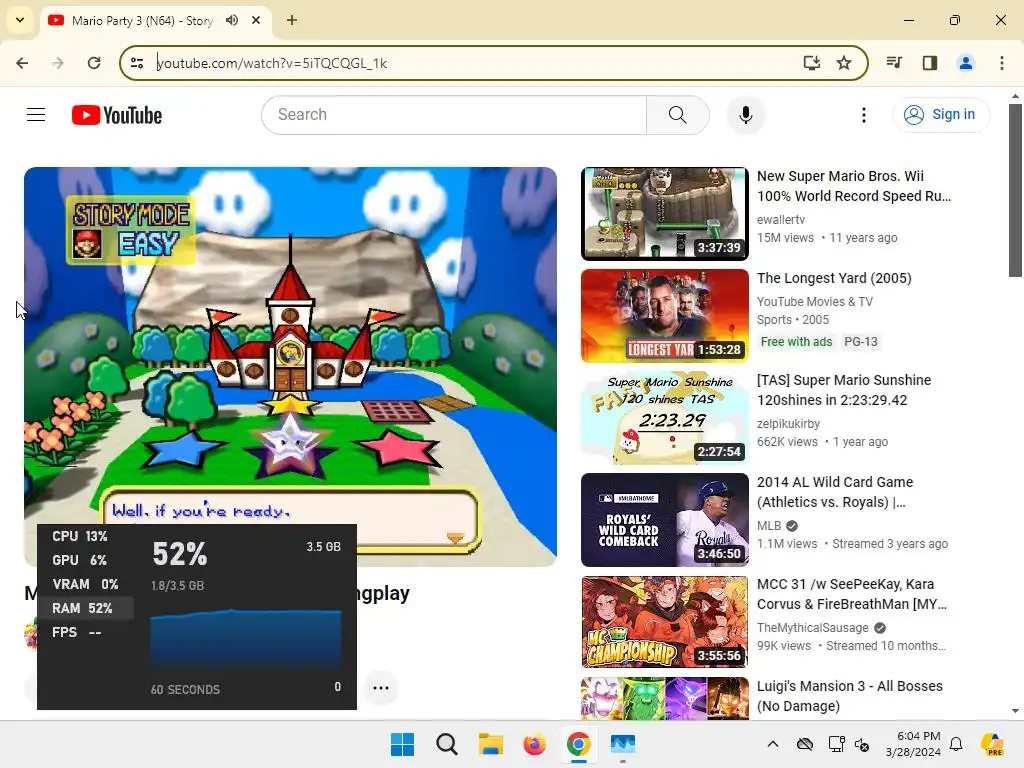Open Chrome profile avatar
Viewport: 1024px width, 768px height.
pyautogui.click(x=966, y=63)
